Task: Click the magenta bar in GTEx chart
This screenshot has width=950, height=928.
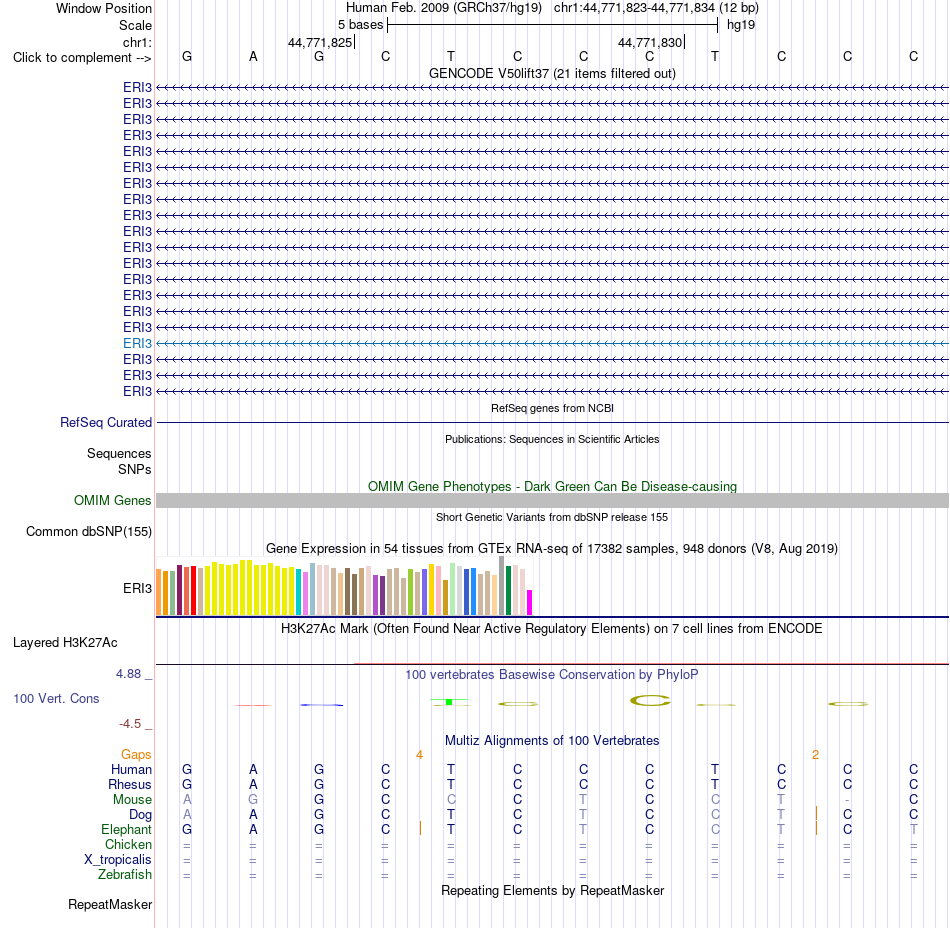Action: 530,603
